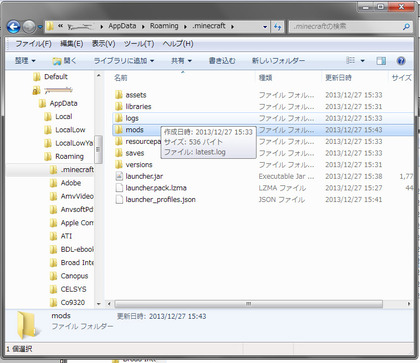
Task: Select the saves folder icon
Action: point(119,153)
